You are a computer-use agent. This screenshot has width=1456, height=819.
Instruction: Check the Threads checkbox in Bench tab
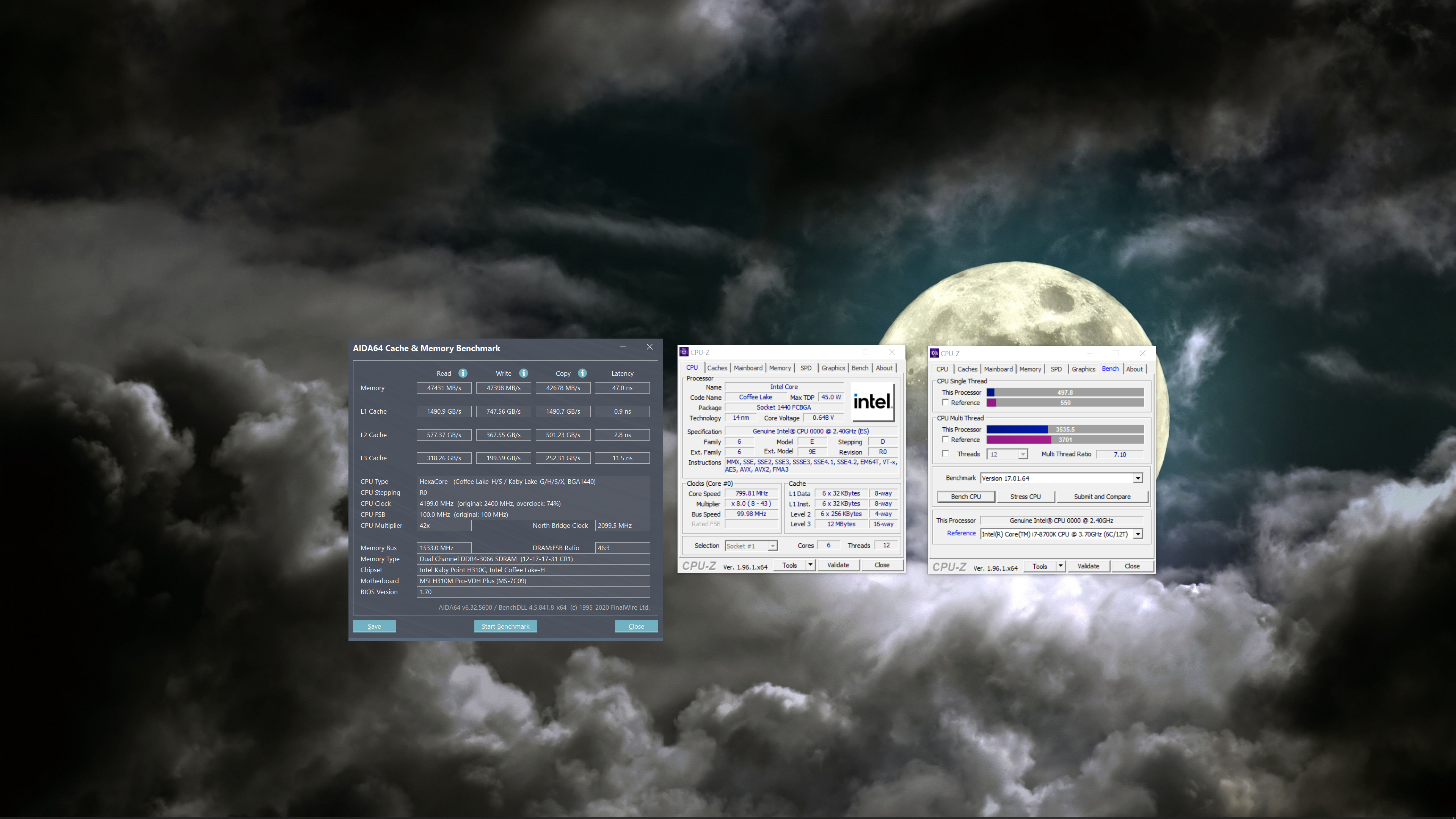[945, 453]
